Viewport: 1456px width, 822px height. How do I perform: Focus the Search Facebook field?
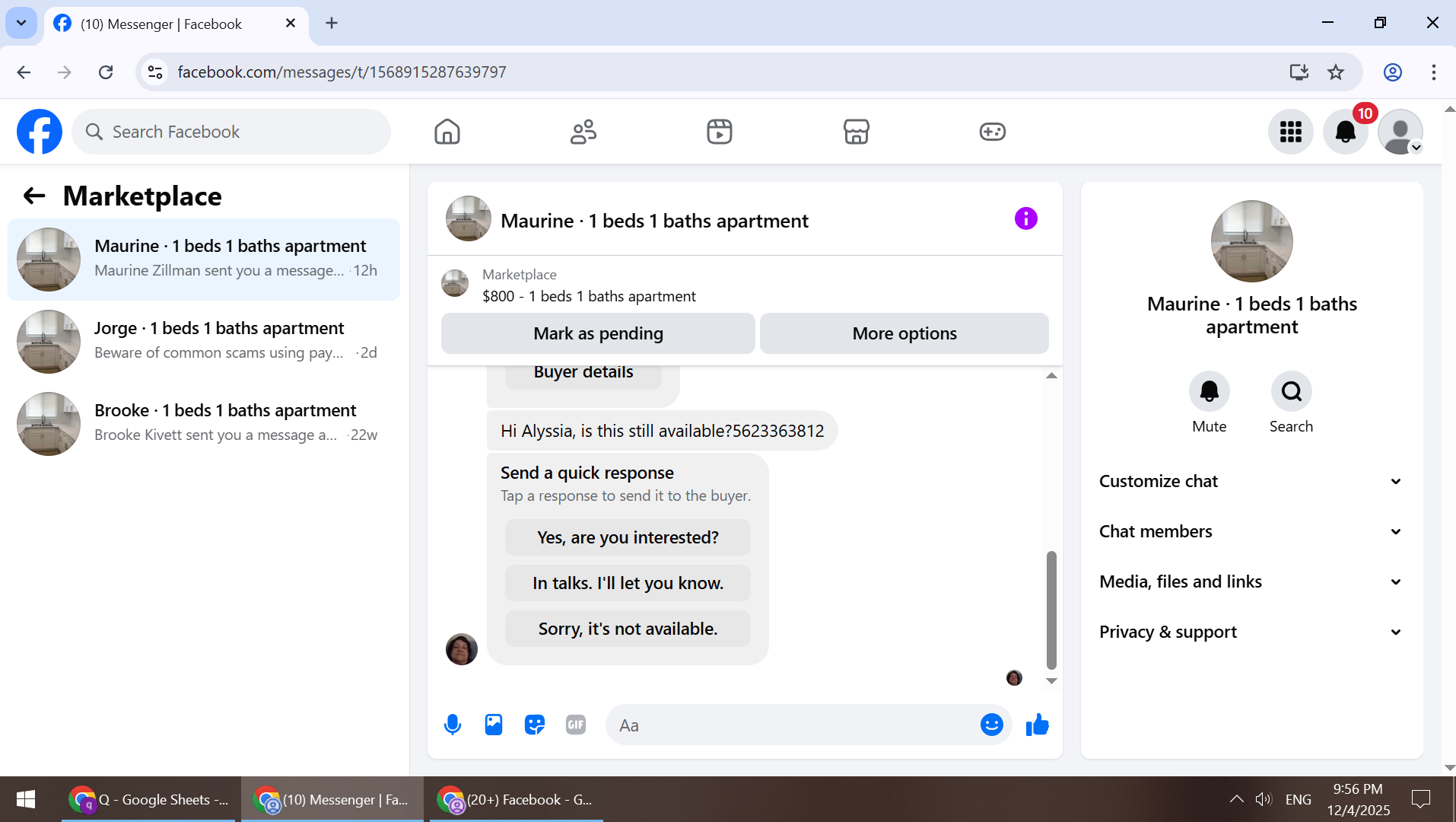click(231, 132)
